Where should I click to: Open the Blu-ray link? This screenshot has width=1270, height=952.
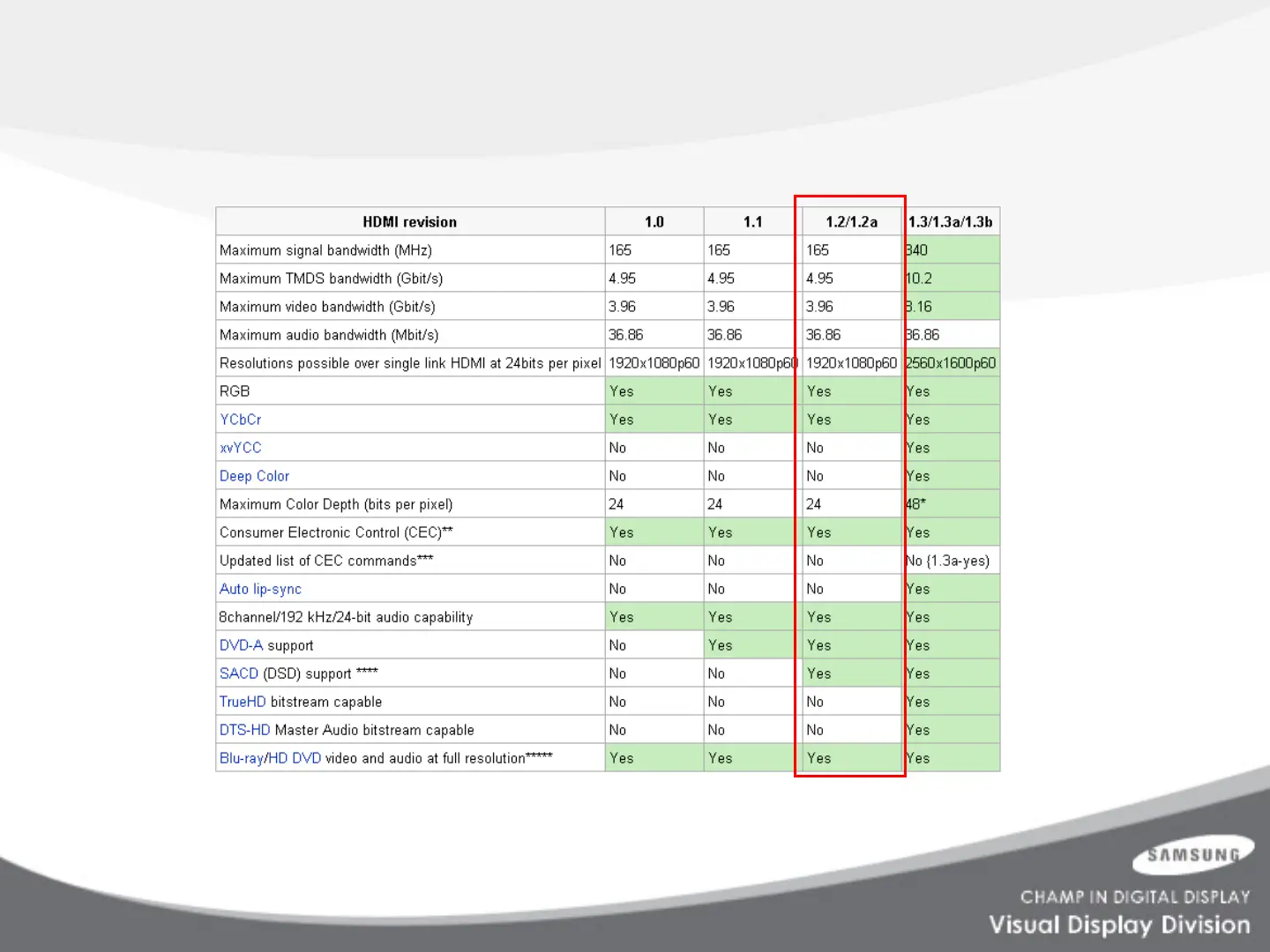pyautogui.click(x=241, y=758)
